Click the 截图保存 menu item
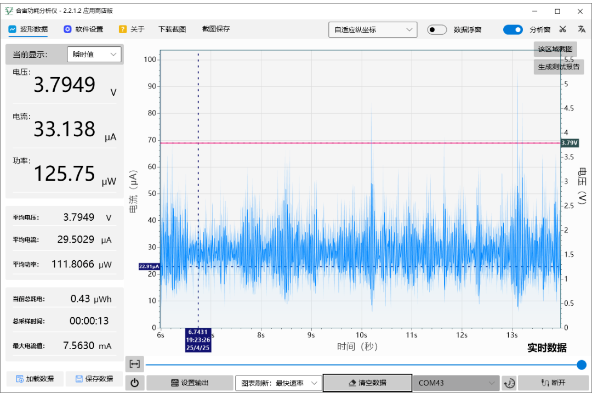Viewport: 595px width, 398px height. (x=216, y=29)
